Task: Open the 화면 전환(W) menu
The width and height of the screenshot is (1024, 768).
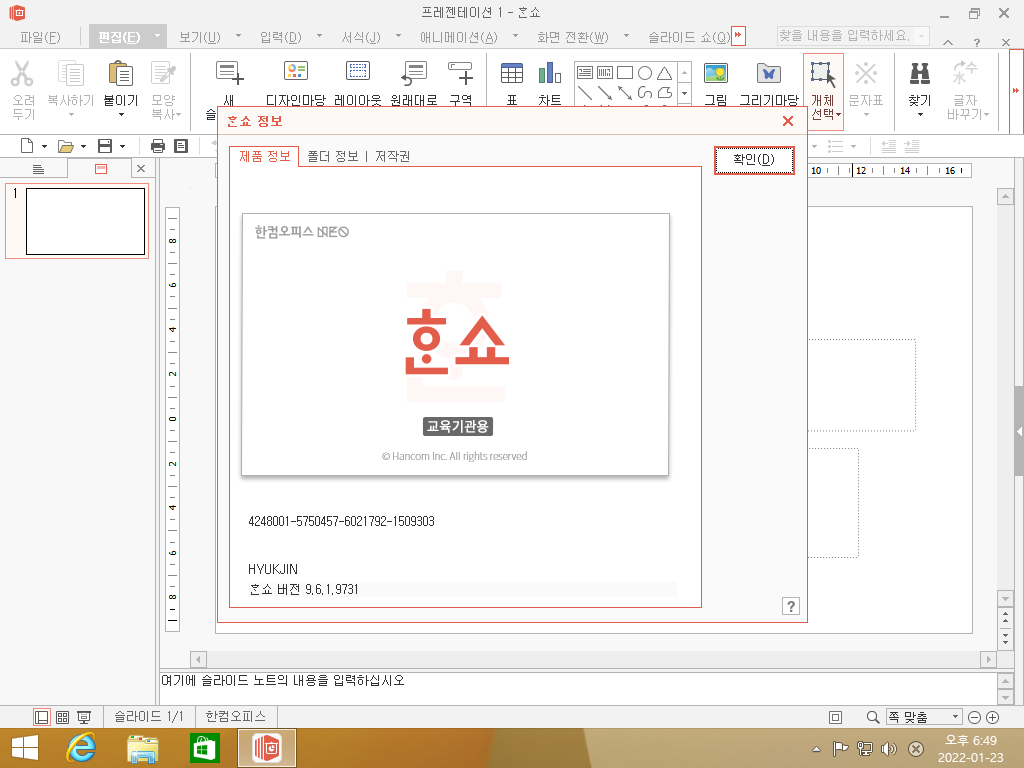Action: [x=572, y=37]
